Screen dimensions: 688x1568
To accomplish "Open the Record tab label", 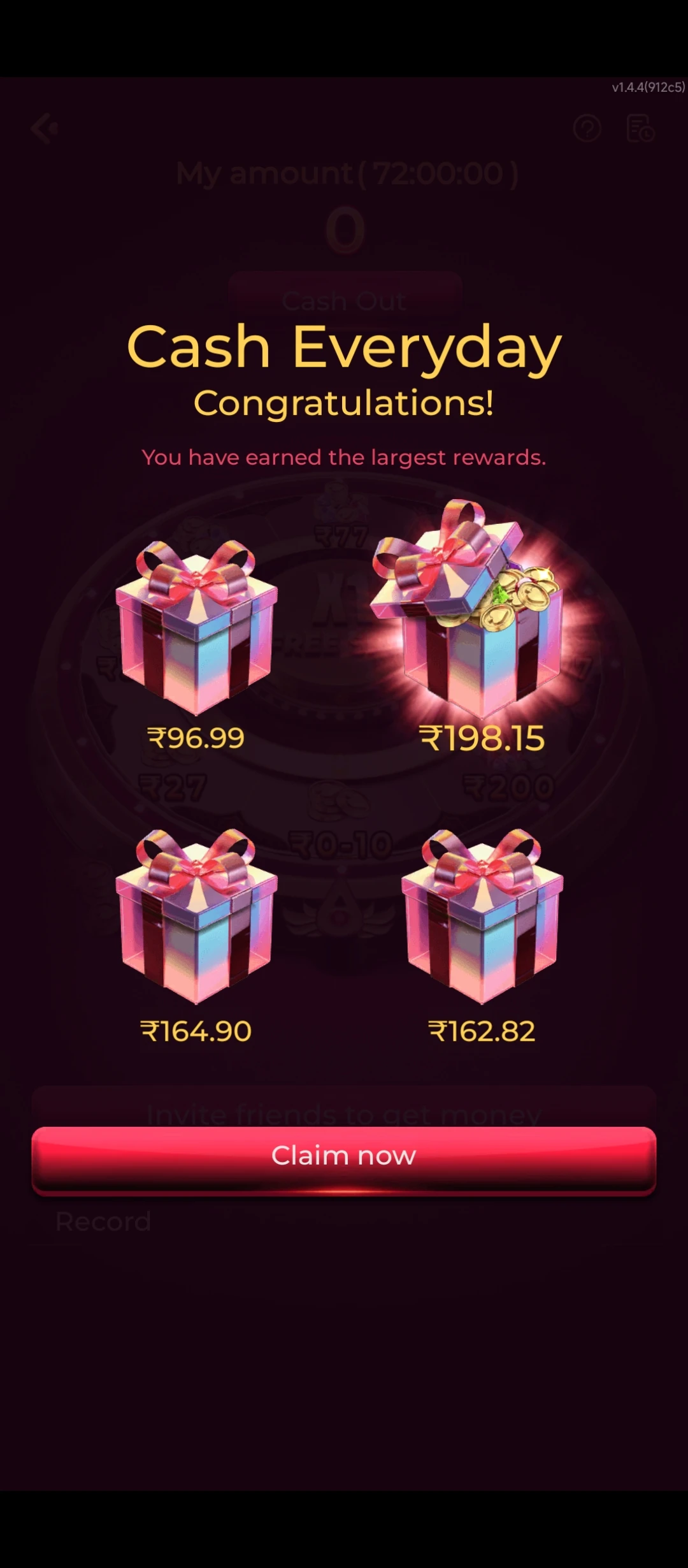I will pos(103,1221).
